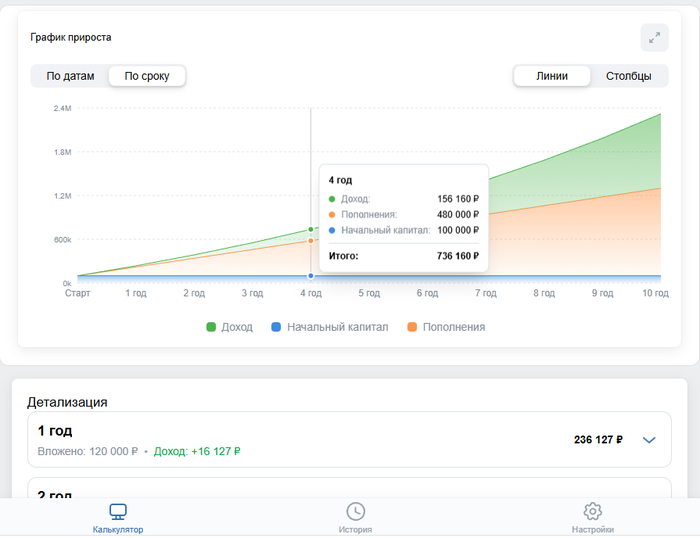Screen dimensions: 700x538
Task: Click the 10 год label on chart axis
Action: click(656, 293)
